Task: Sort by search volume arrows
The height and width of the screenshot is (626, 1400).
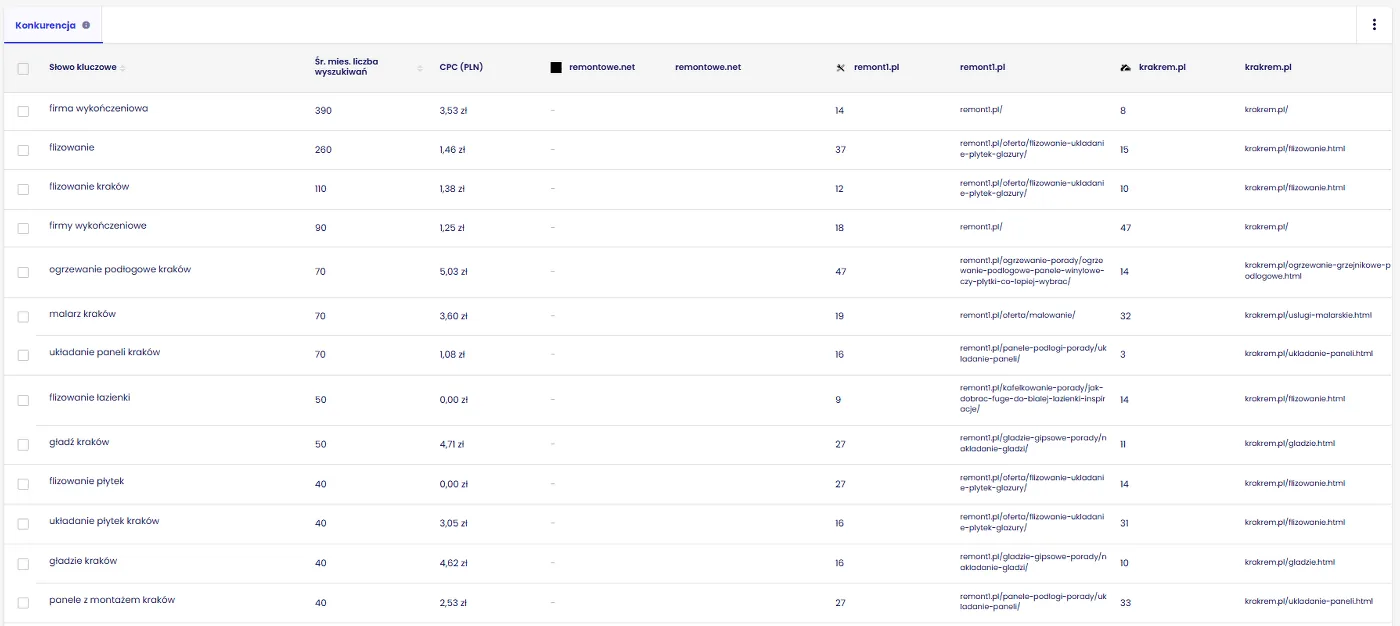Action: (420, 68)
